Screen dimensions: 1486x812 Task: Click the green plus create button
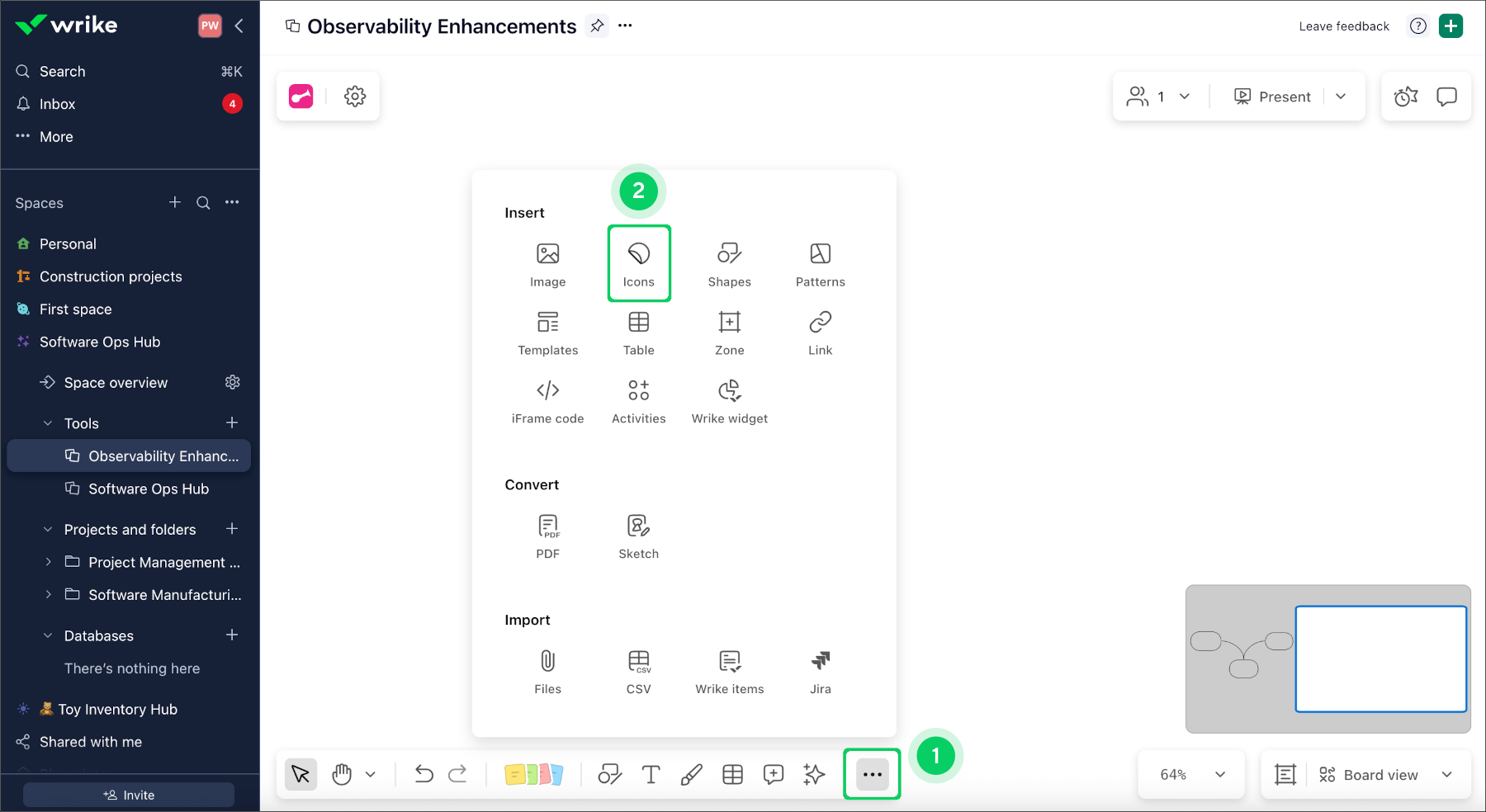[x=1451, y=26]
